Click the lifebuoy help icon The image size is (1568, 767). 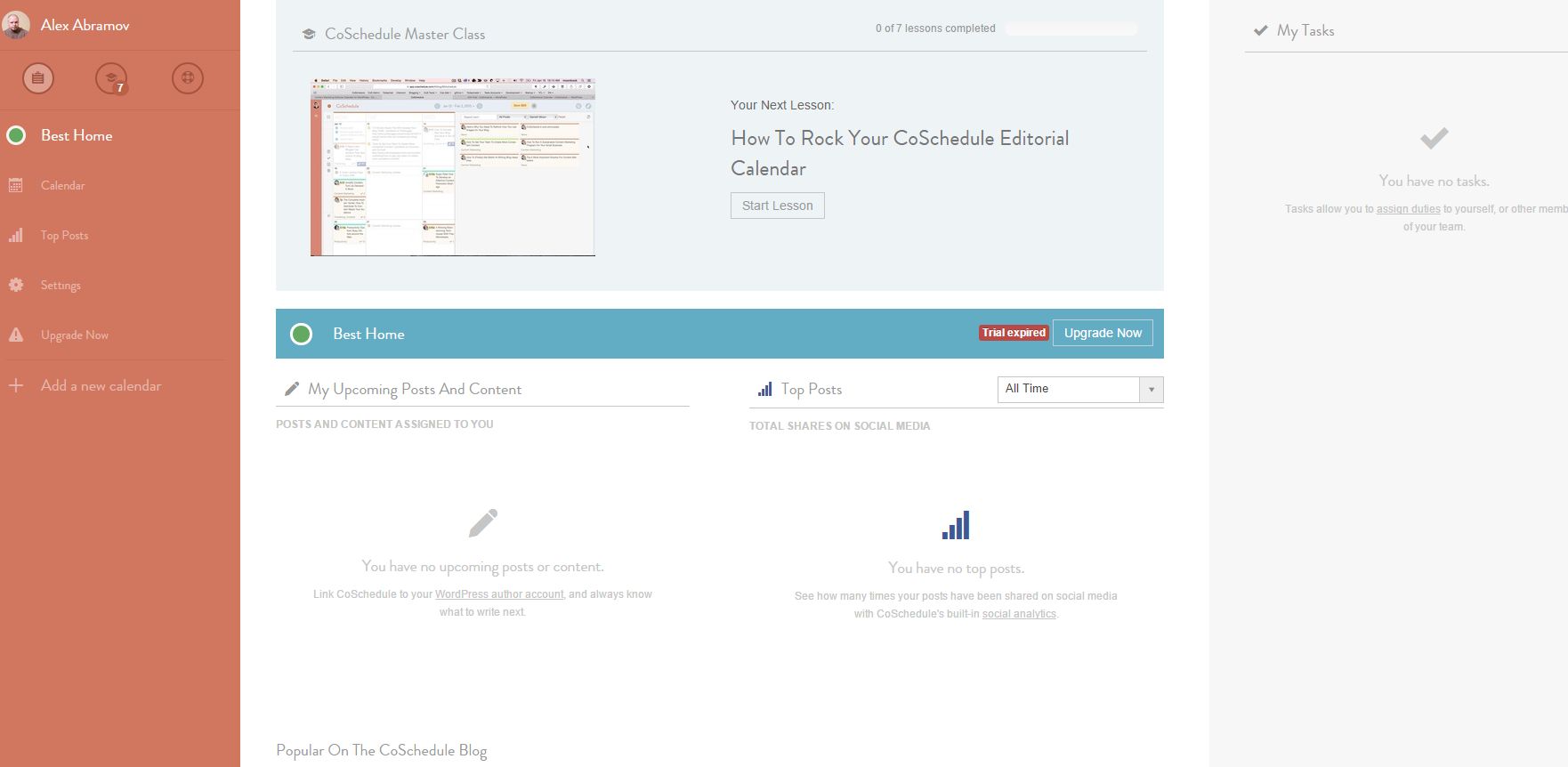pyautogui.click(x=188, y=78)
